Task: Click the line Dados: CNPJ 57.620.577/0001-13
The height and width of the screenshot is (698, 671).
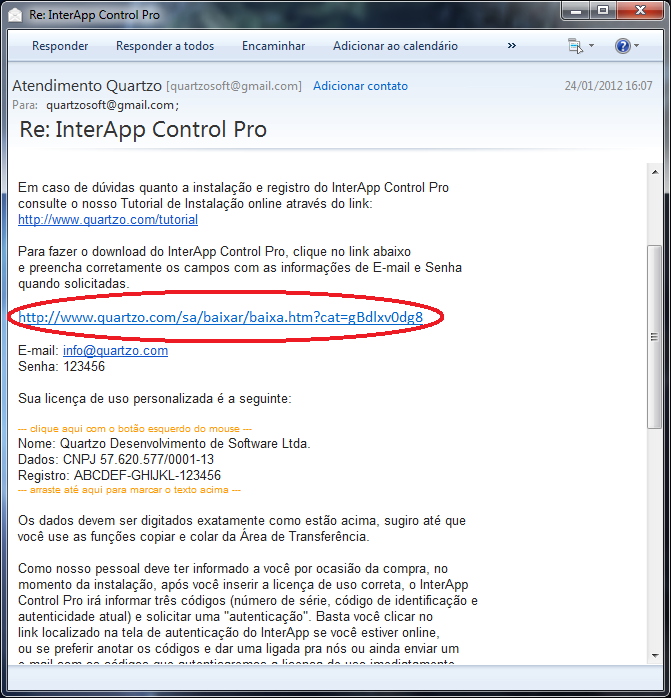Action: click(x=116, y=459)
